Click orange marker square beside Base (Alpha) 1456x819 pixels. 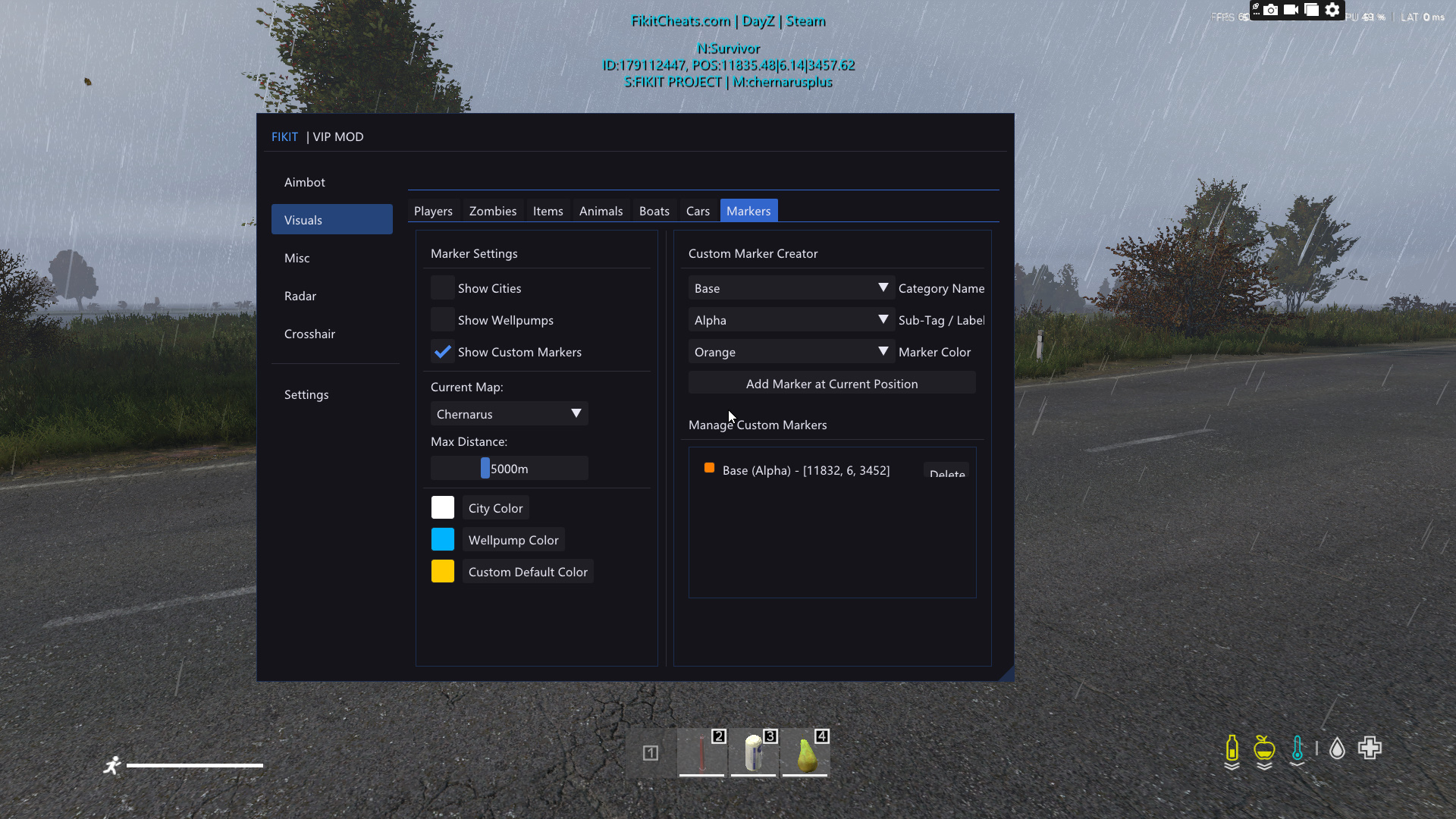pyautogui.click(x=710, y=468)
